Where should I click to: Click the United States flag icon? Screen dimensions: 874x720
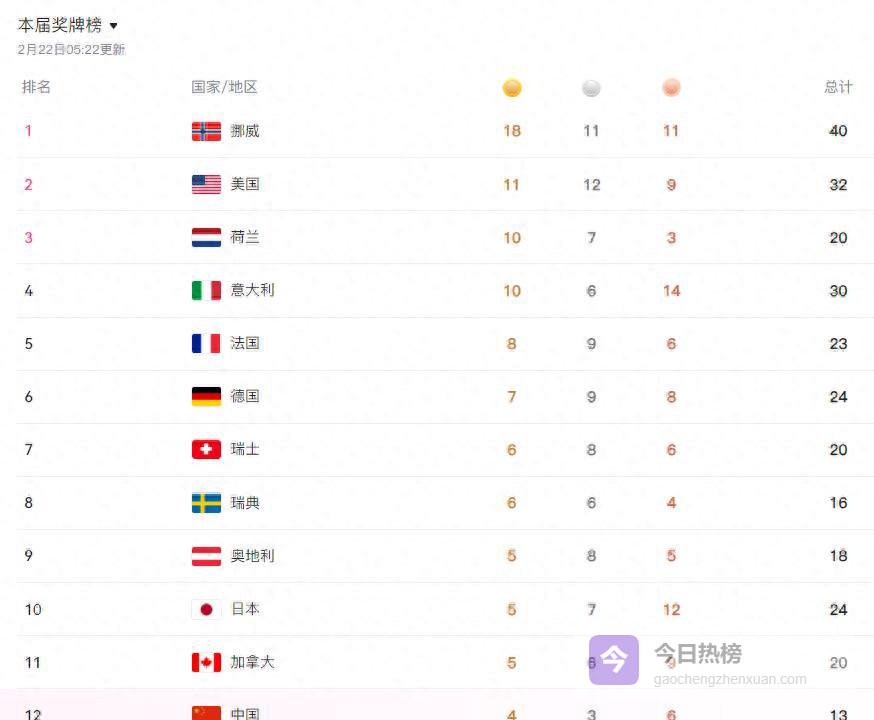pyautogui.click(x=206, y=184)
